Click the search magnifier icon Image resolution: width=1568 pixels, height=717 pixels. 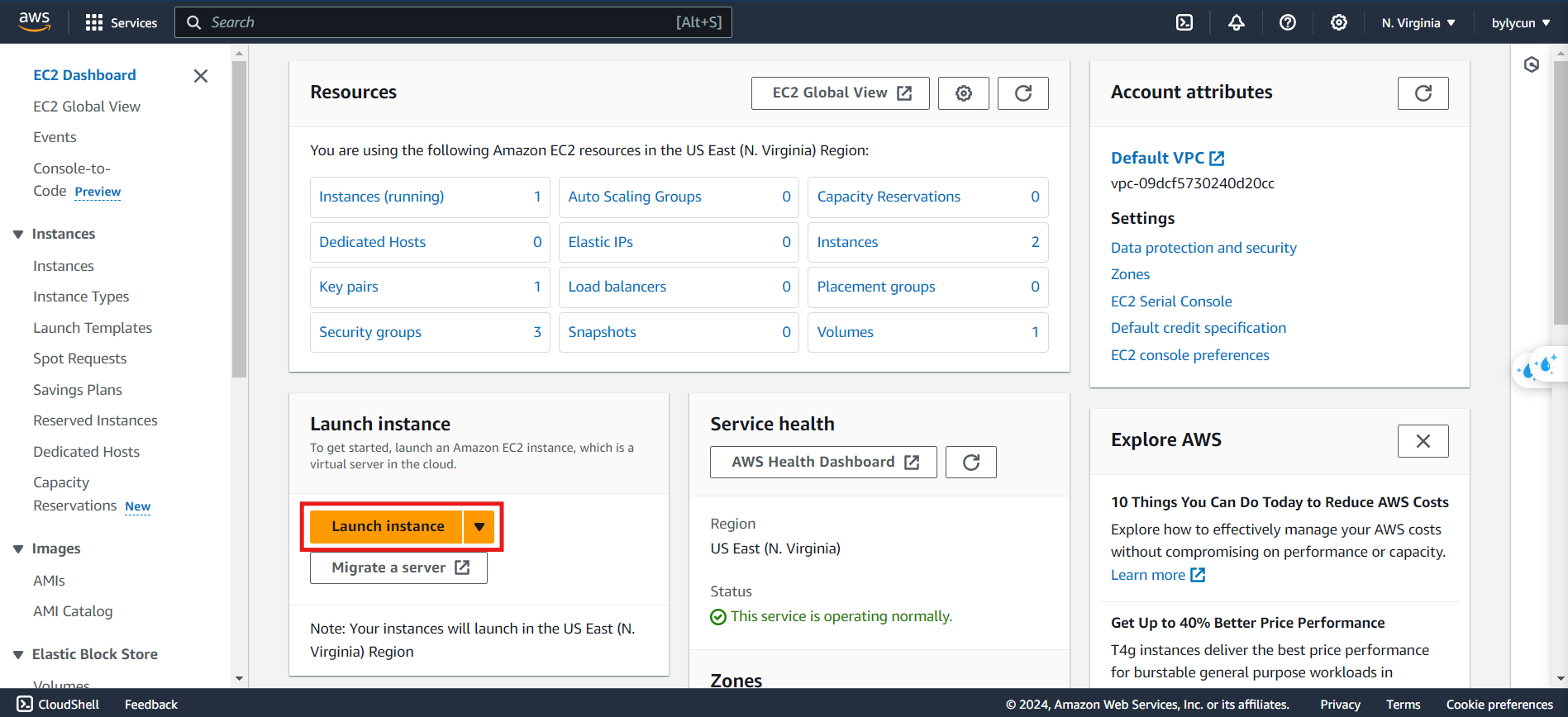[x=193, y=22]
